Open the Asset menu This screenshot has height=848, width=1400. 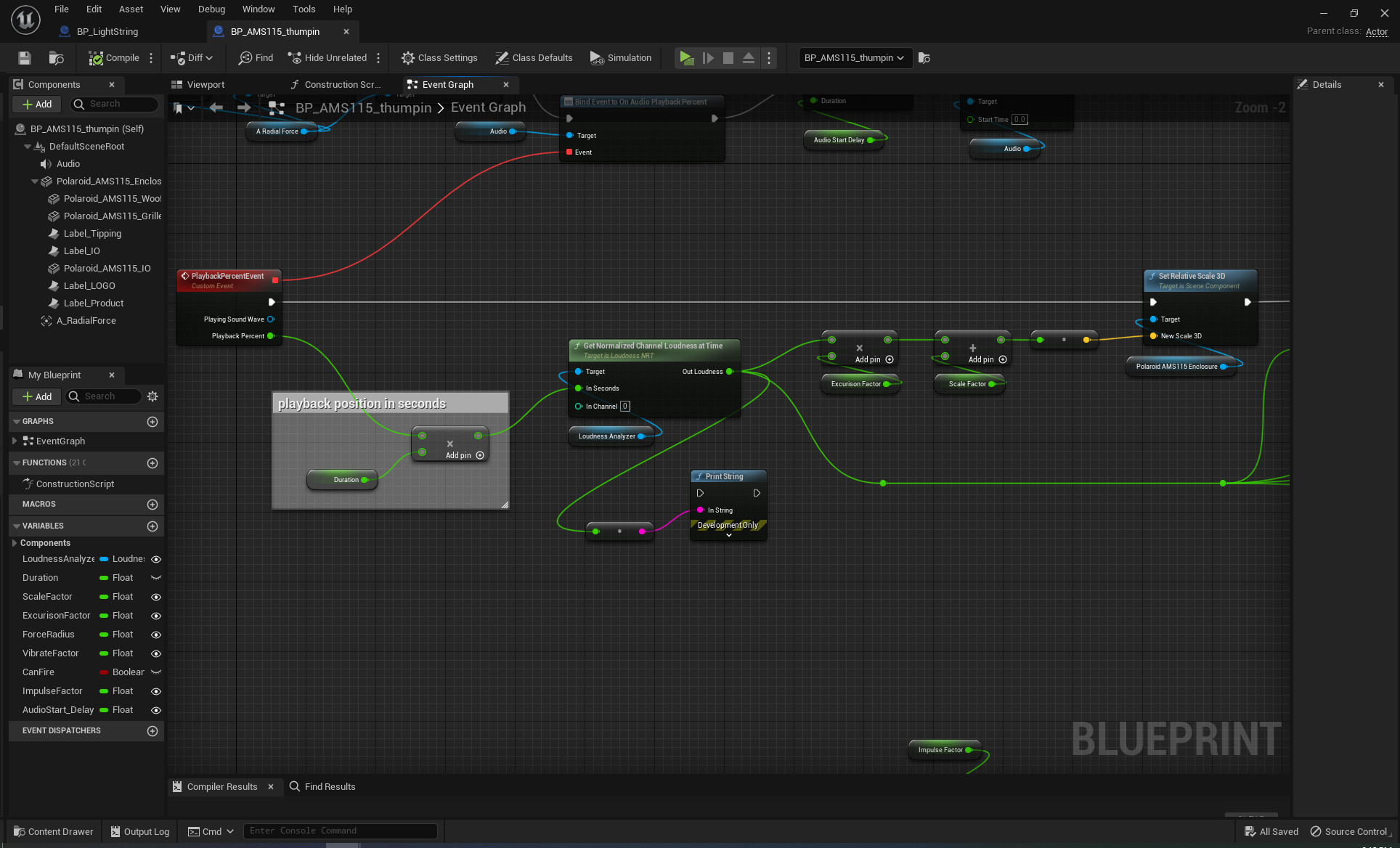[131, 9]
